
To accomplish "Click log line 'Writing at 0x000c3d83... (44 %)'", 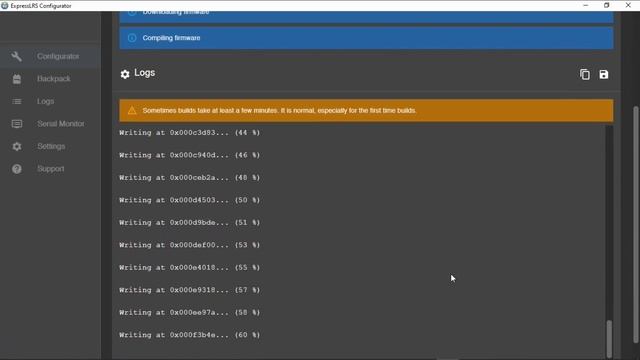I will click(x=189, y=133).
